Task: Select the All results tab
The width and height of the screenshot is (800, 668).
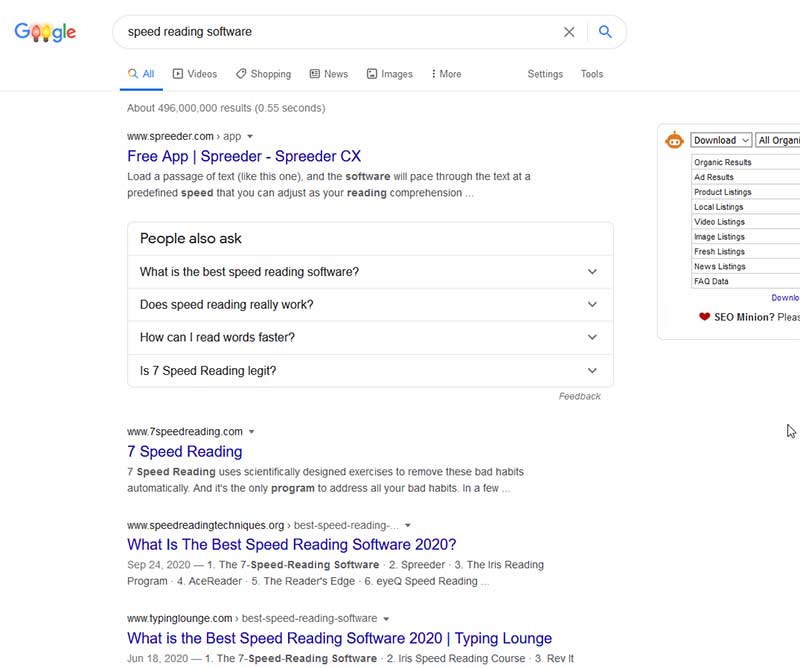Action: tap(141, 74)
